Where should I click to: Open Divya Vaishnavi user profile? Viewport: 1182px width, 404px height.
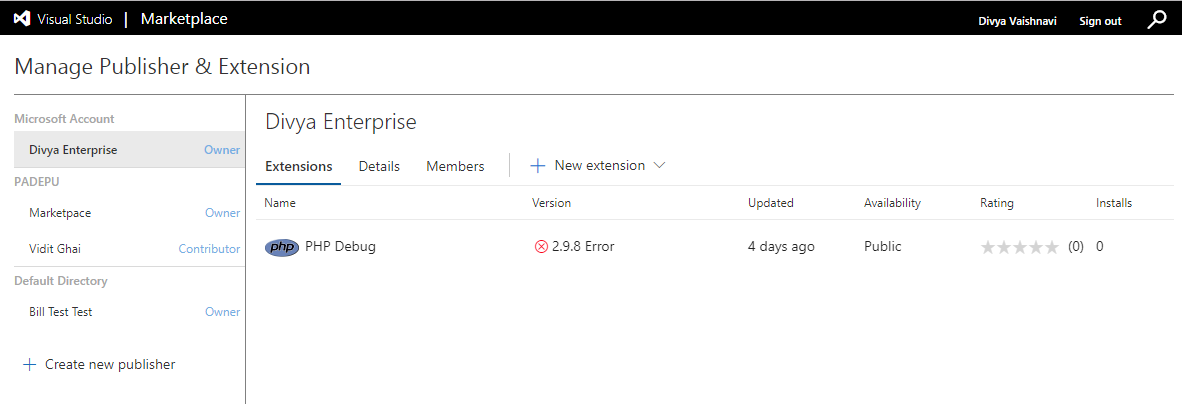pyautogui.click(x=1018, y=21)
